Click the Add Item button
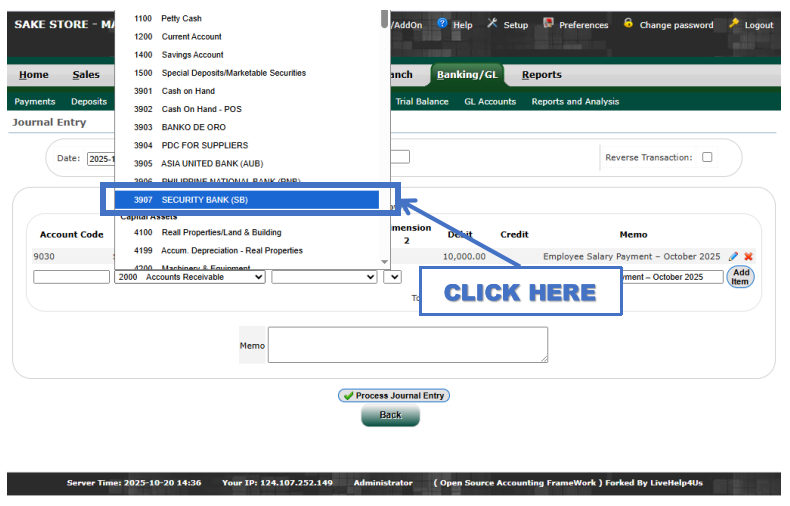The height and width of the screenshot is (506, 790). click(740, 277)
